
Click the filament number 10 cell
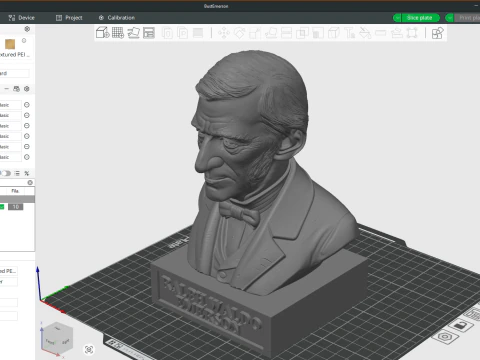[x=16, y=207]
